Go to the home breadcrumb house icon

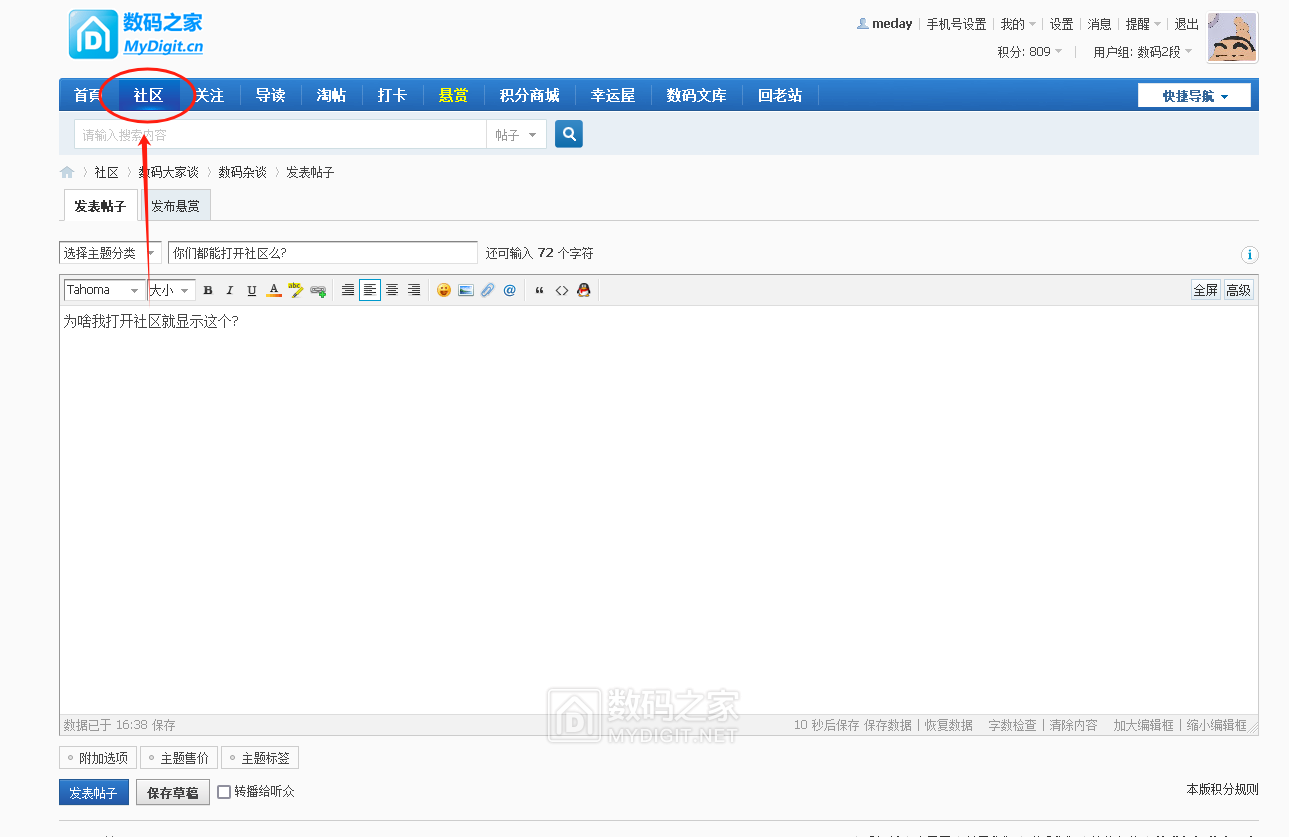pyautogui.click(x=67, y=172)
